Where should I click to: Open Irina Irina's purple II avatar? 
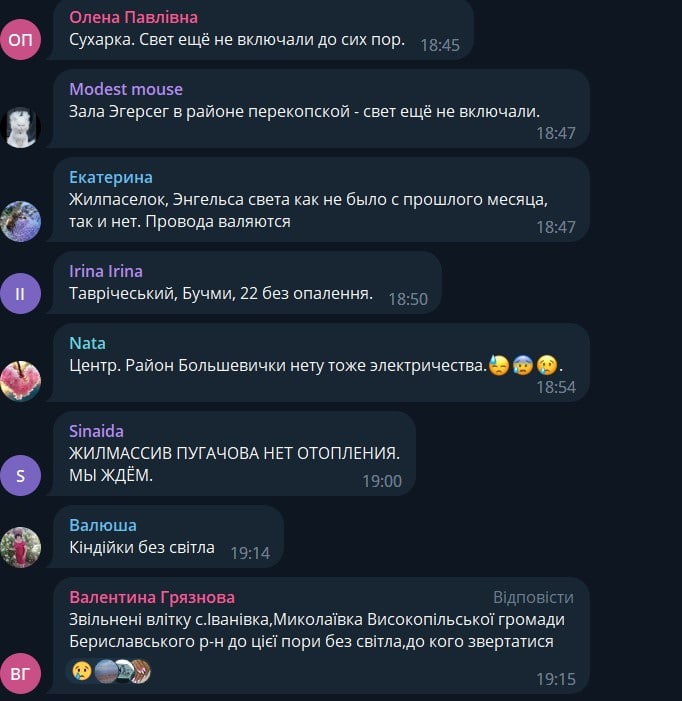pos(21,293)
